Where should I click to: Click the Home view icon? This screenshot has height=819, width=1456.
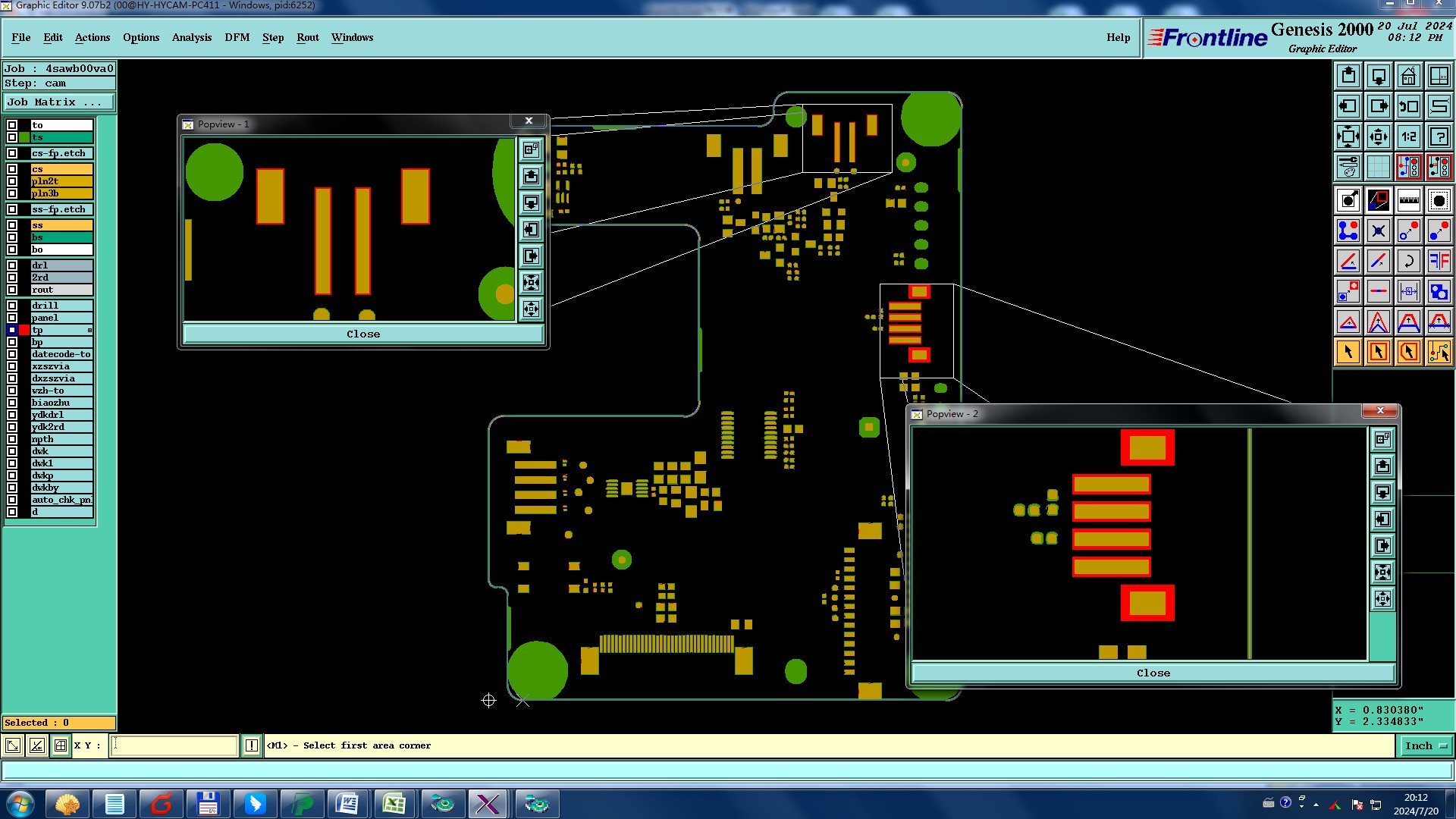click(1408, 76)
